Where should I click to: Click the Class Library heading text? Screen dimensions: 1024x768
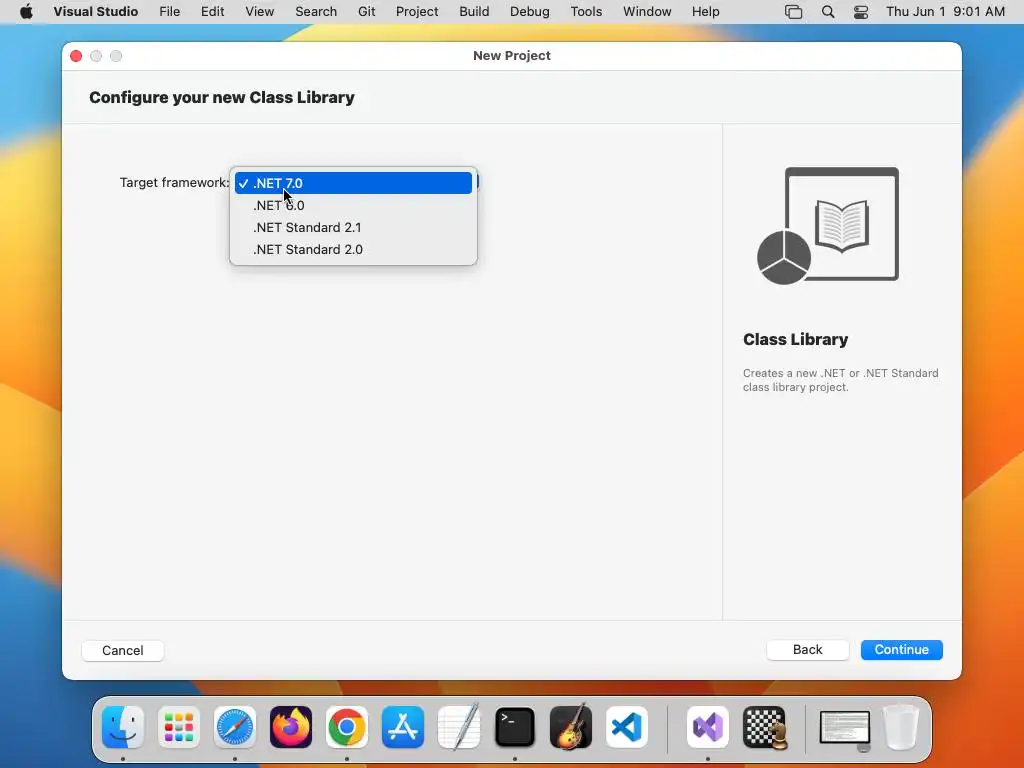tap(795, 340)
